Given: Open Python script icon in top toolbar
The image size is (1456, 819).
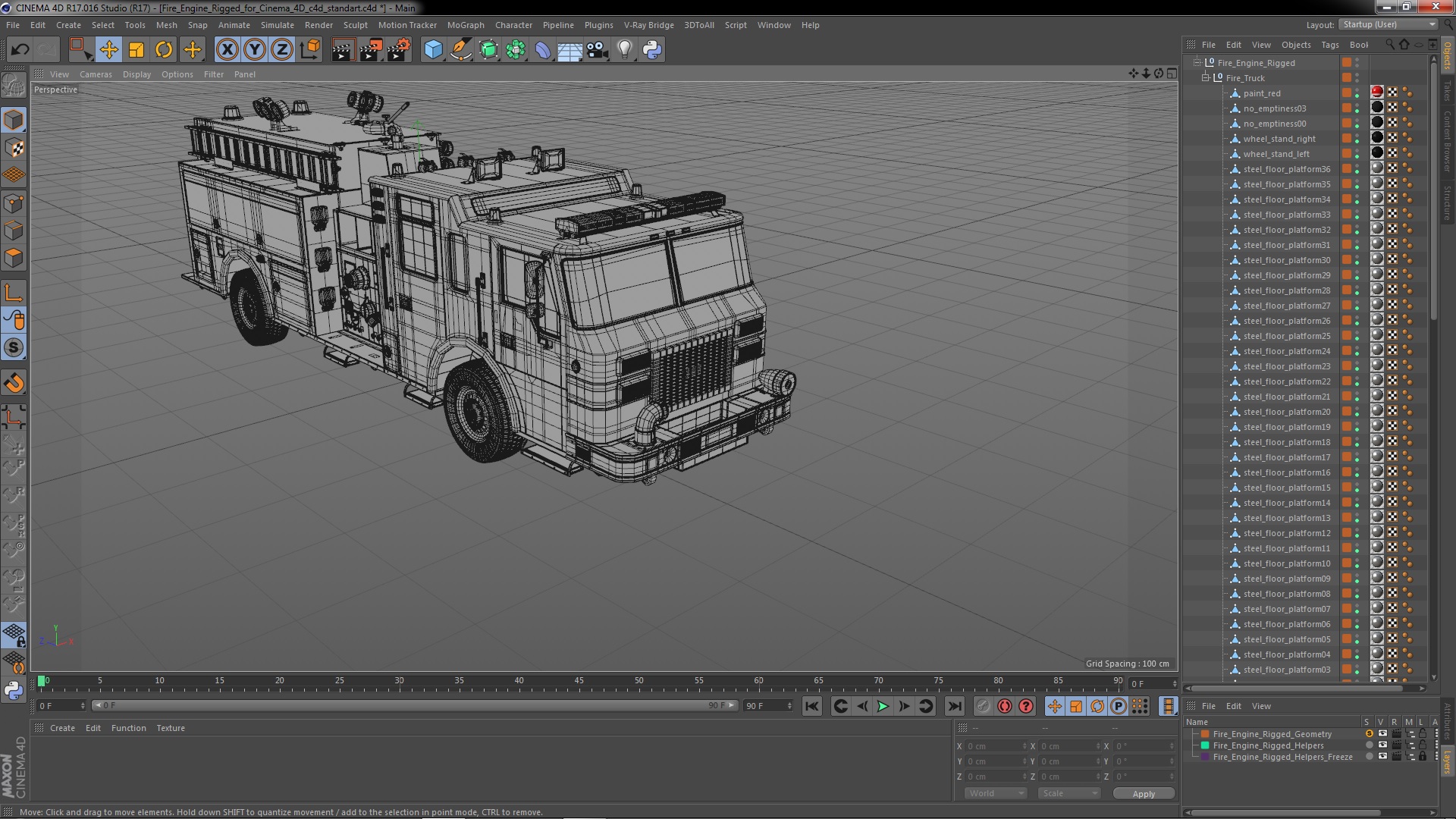Looking at the screenshot, I should click(652, 50).
